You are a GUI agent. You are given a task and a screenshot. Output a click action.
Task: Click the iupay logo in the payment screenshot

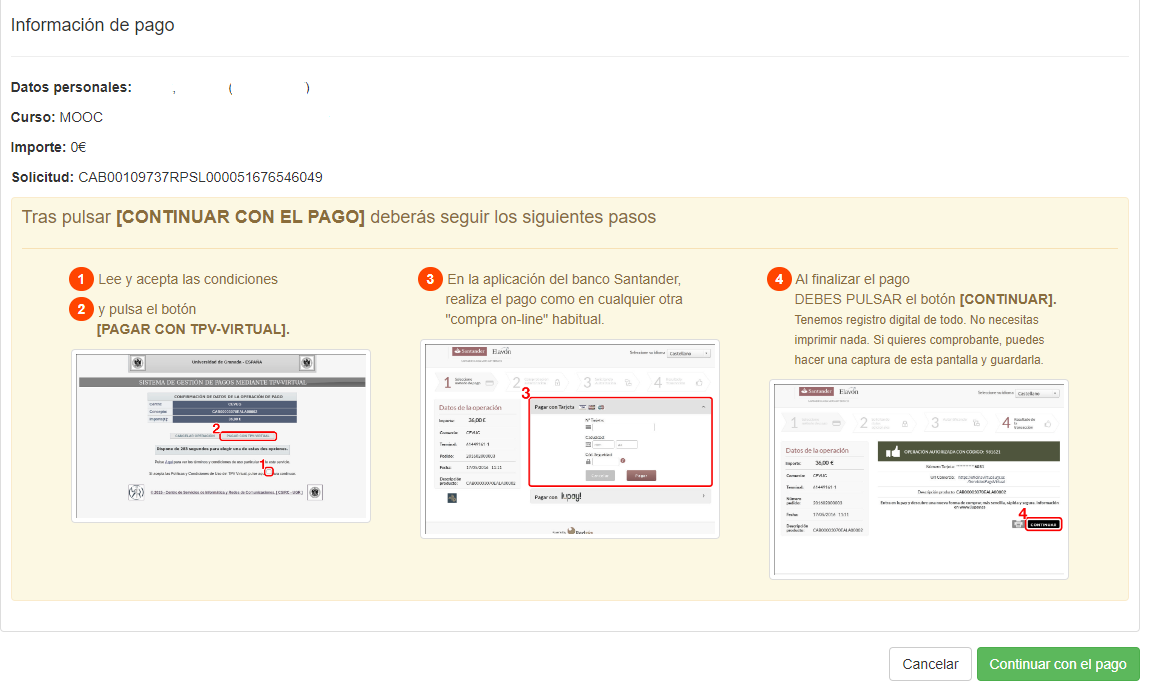570,496
